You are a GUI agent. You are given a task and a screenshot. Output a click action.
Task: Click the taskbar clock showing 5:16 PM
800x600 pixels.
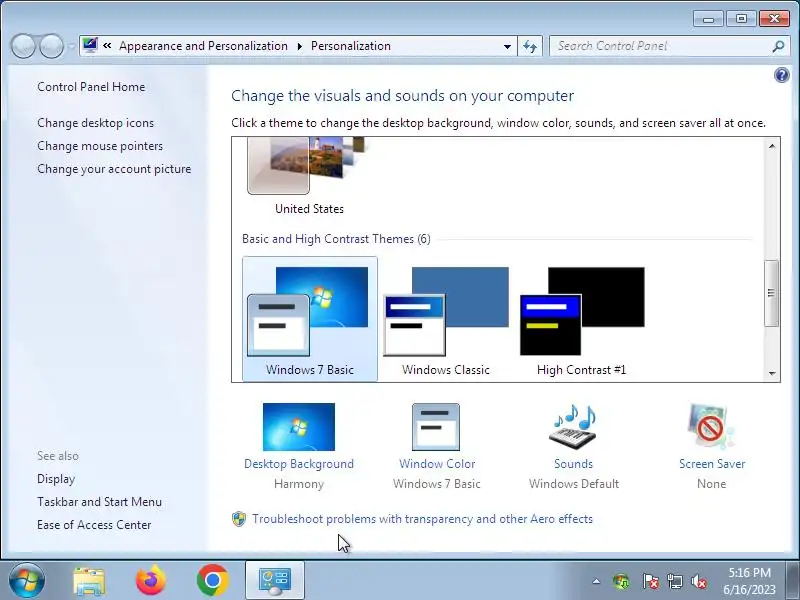tap(749, 581)
